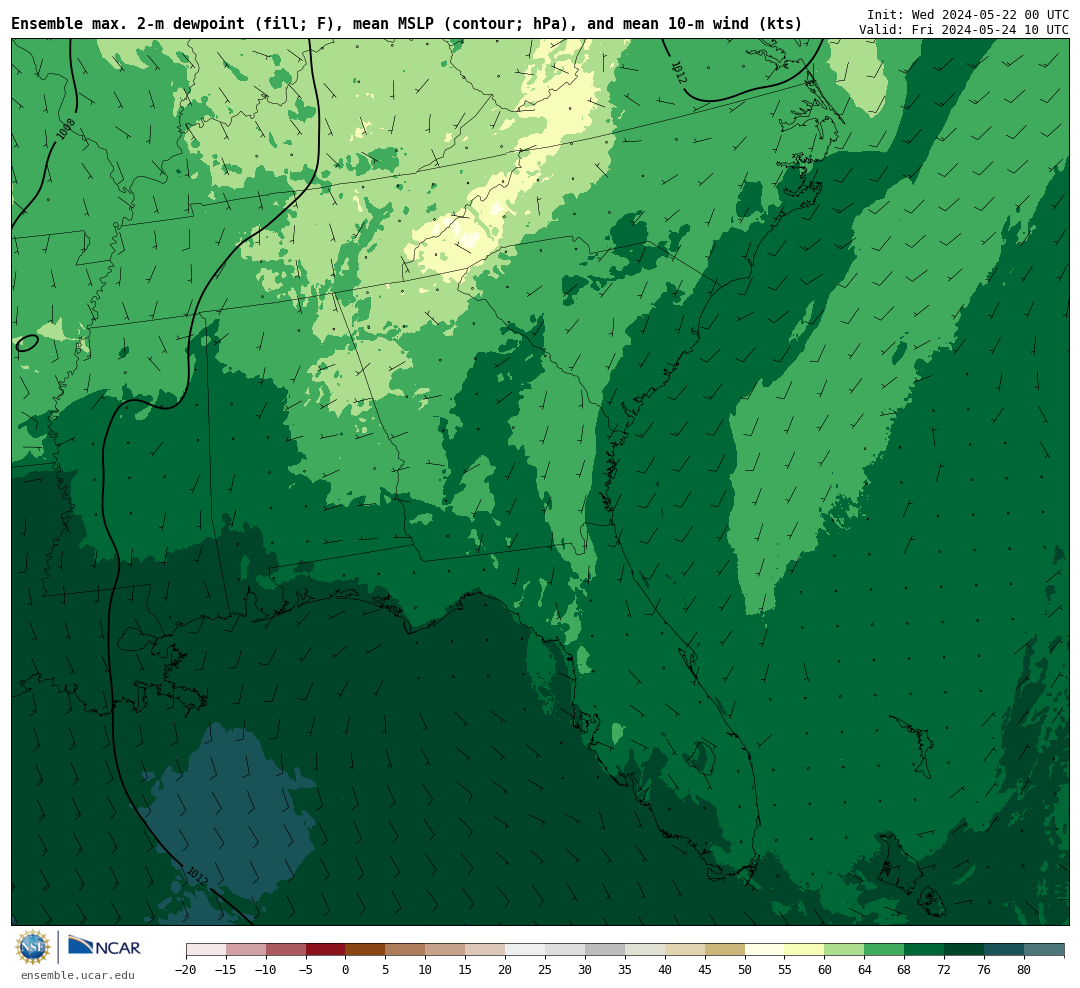Viewport: 1080px width, 988px height.
Task: Open the ensemble.ucar.edu link
Action: [78, 975]
